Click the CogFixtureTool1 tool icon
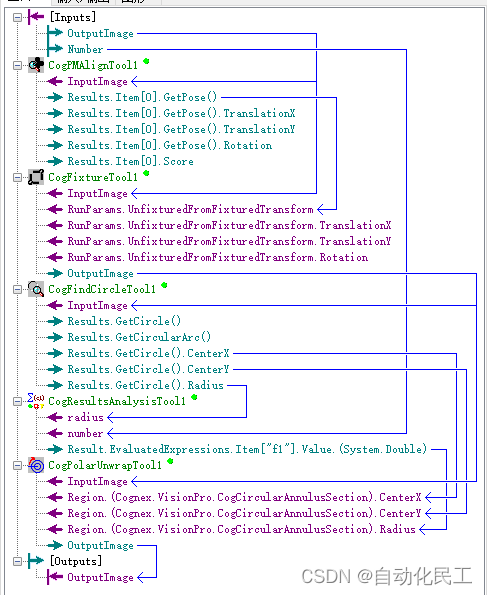 [x=36, y=177]
